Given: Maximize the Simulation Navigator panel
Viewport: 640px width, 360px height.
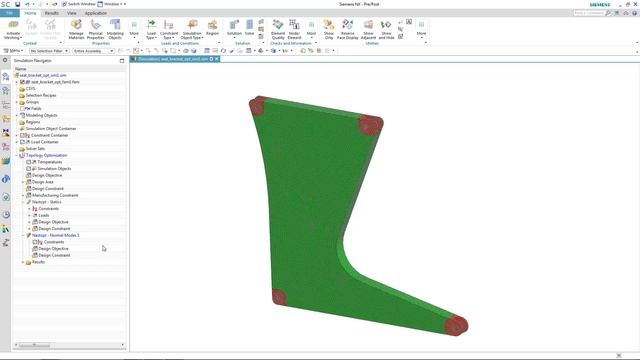Looking at the screenshot, I should coord(122,60).
